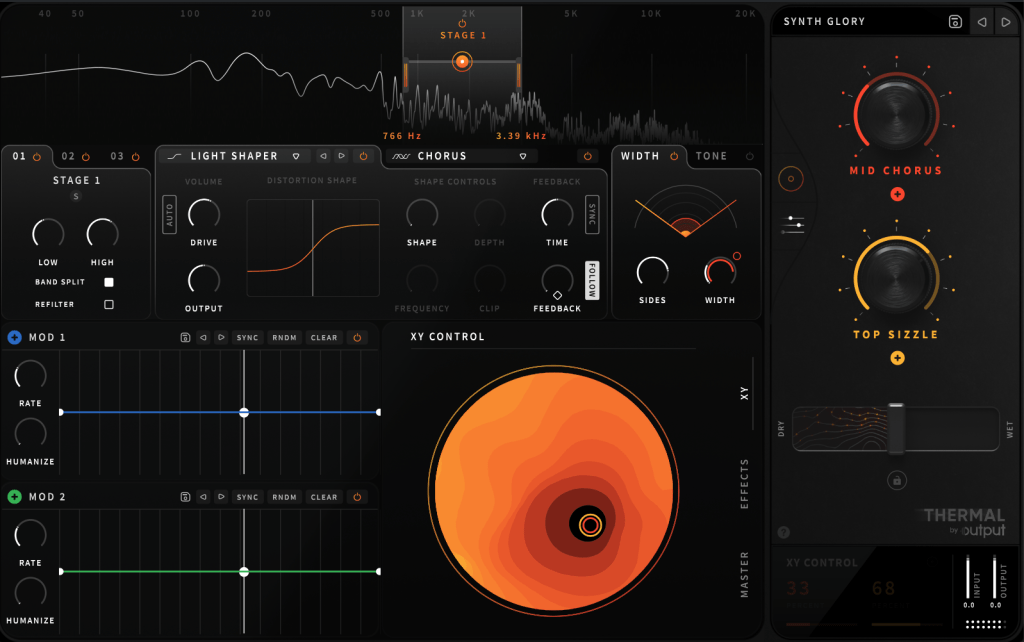Click the save icon in the MOD 1 header

(185, 338)
